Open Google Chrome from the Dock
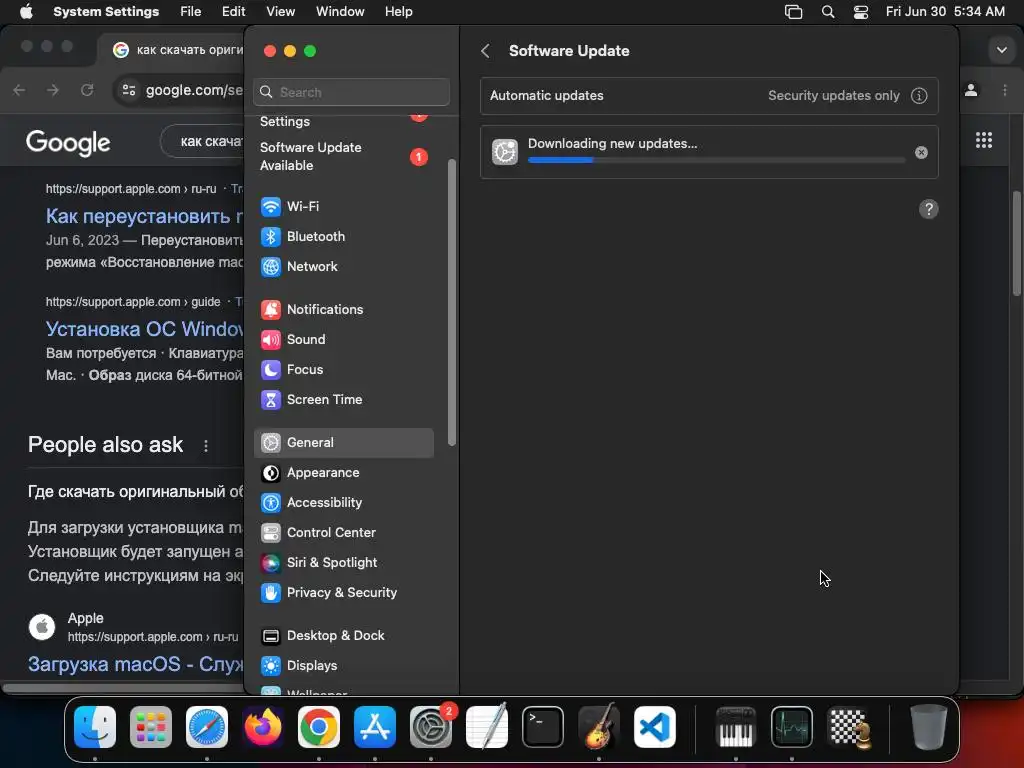The width and height of the screenshot is (1024, 768). pyautogui.click(x=319, y=727)
